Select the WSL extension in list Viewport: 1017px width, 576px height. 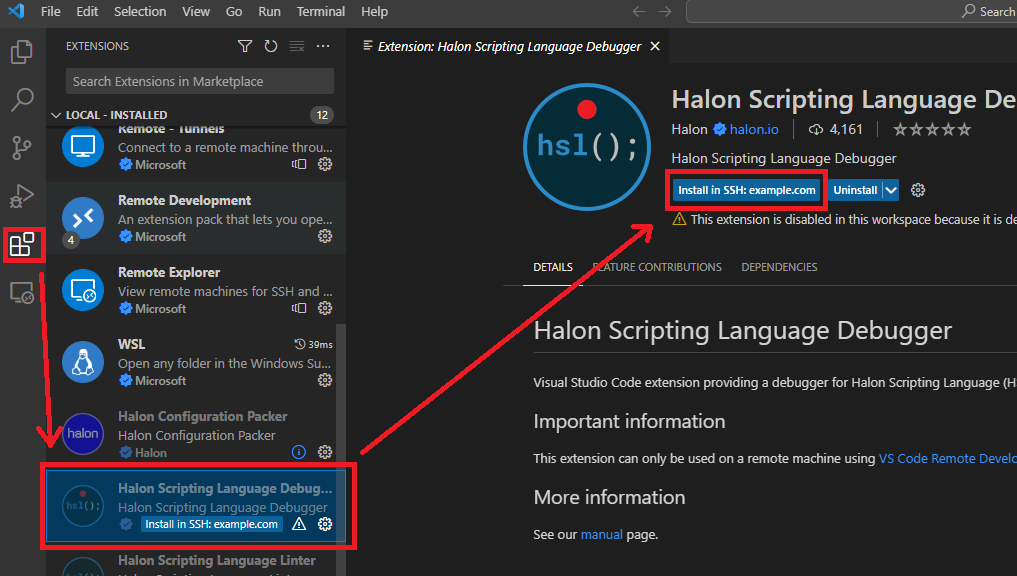pyautogui.click(x=196, y=362)
